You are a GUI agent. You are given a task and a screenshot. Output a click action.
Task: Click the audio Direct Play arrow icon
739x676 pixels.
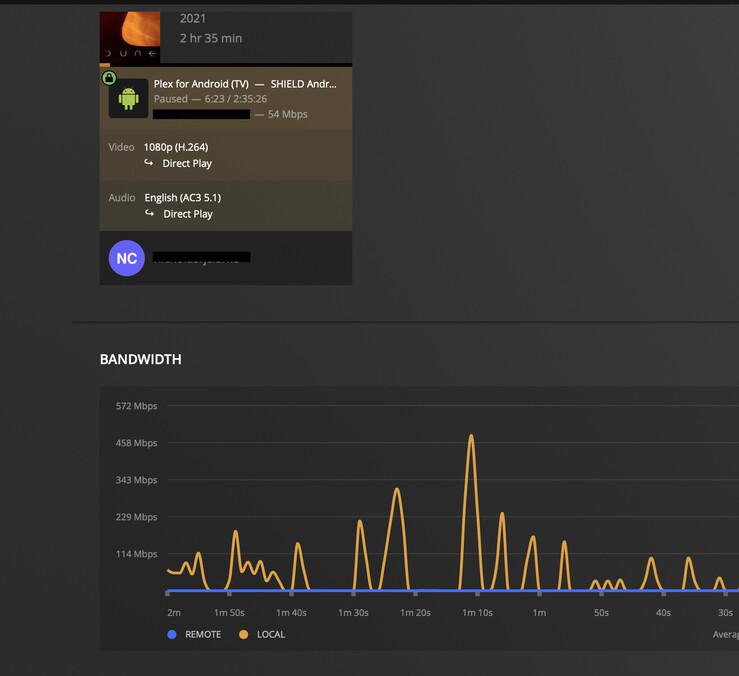pos(149,213)
